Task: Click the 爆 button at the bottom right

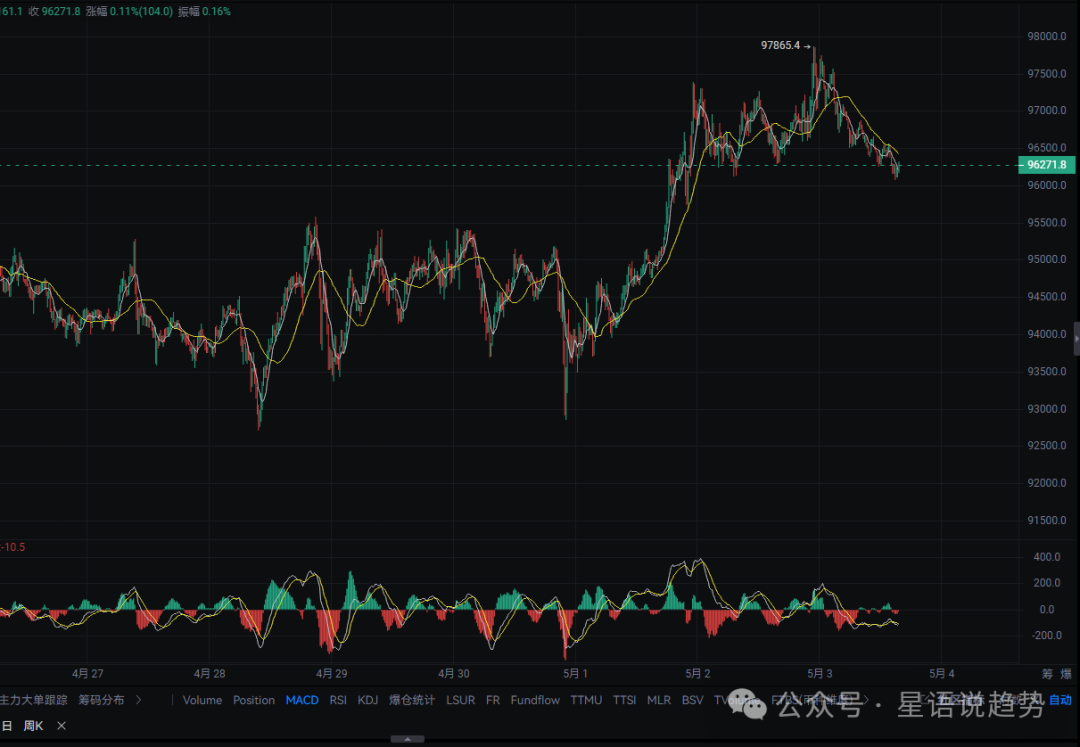Action: [1066, 674]
